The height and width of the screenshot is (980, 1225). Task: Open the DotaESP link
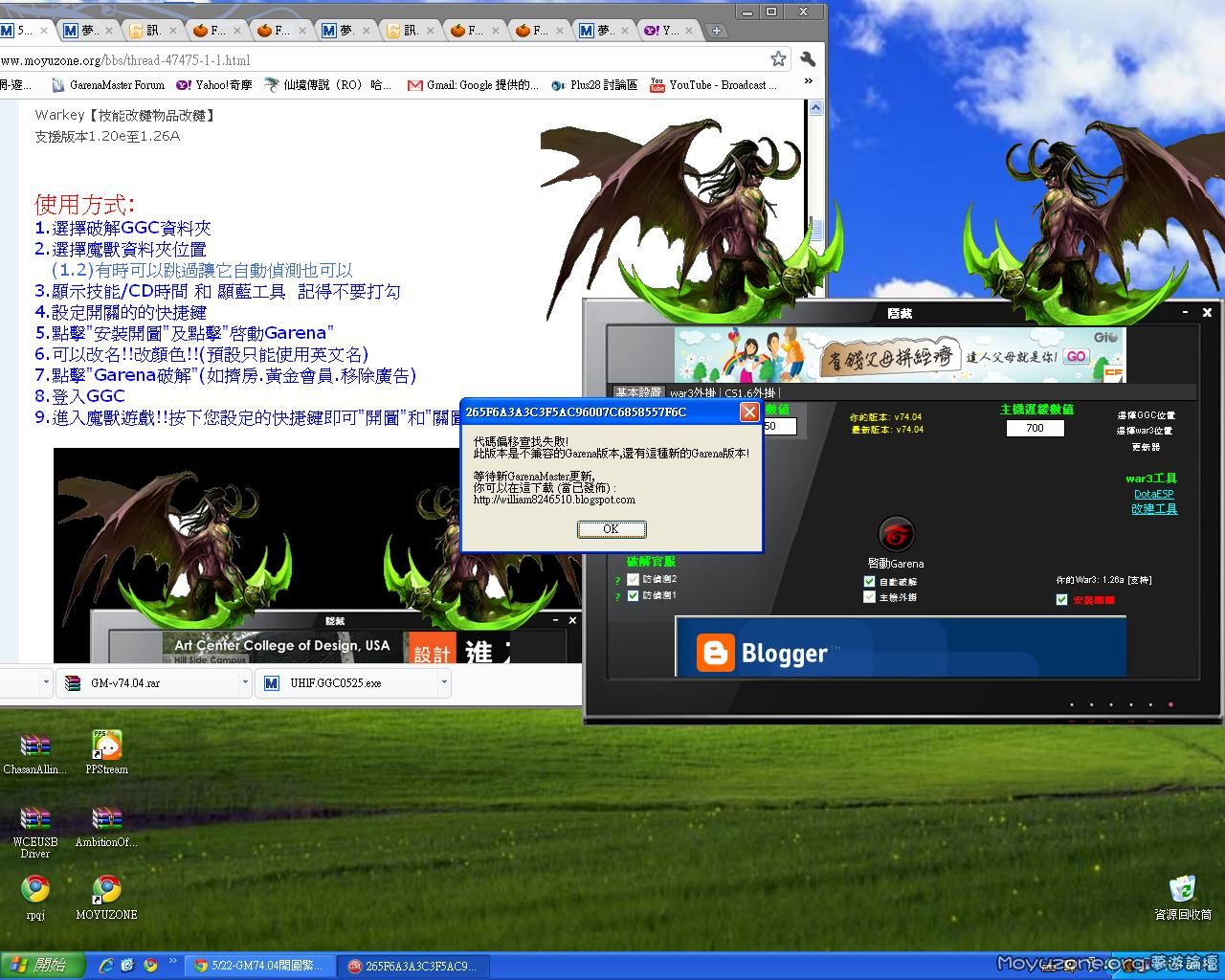point(1154,494)
